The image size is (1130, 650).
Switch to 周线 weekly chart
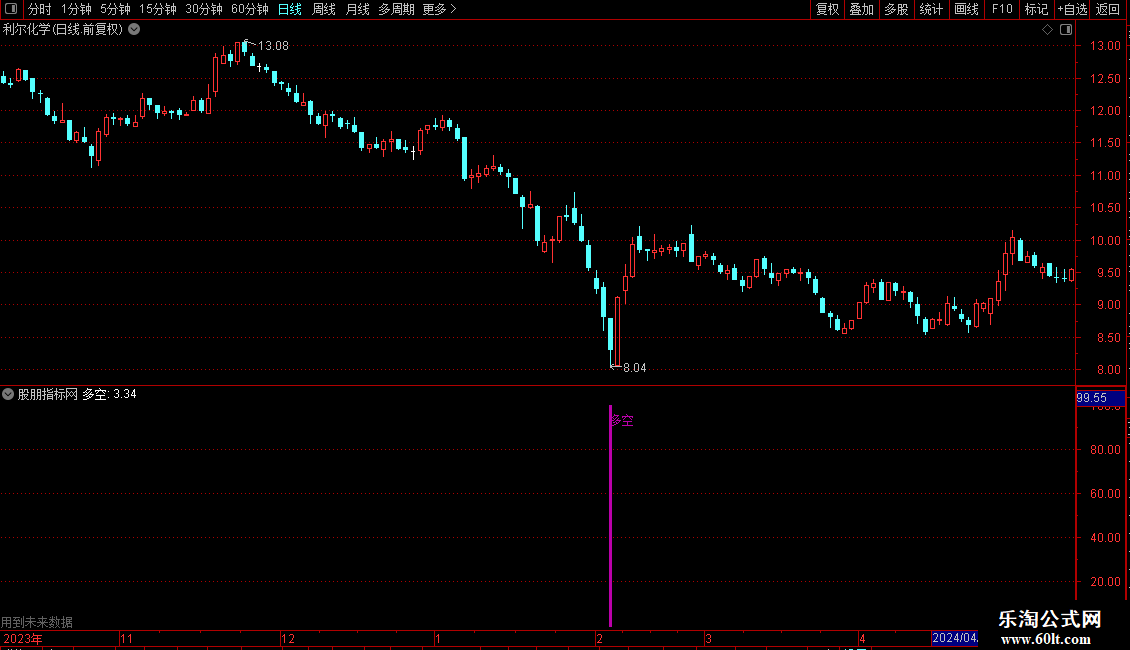pyautogui.click(x=324, y=9)
